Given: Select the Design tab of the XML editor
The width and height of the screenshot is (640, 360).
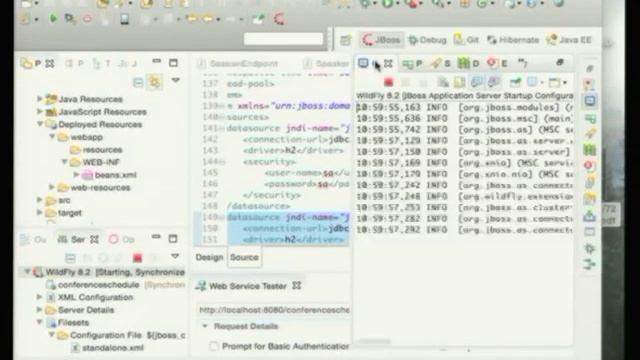Looking at the screenshot, I should (x=209, y=258).
